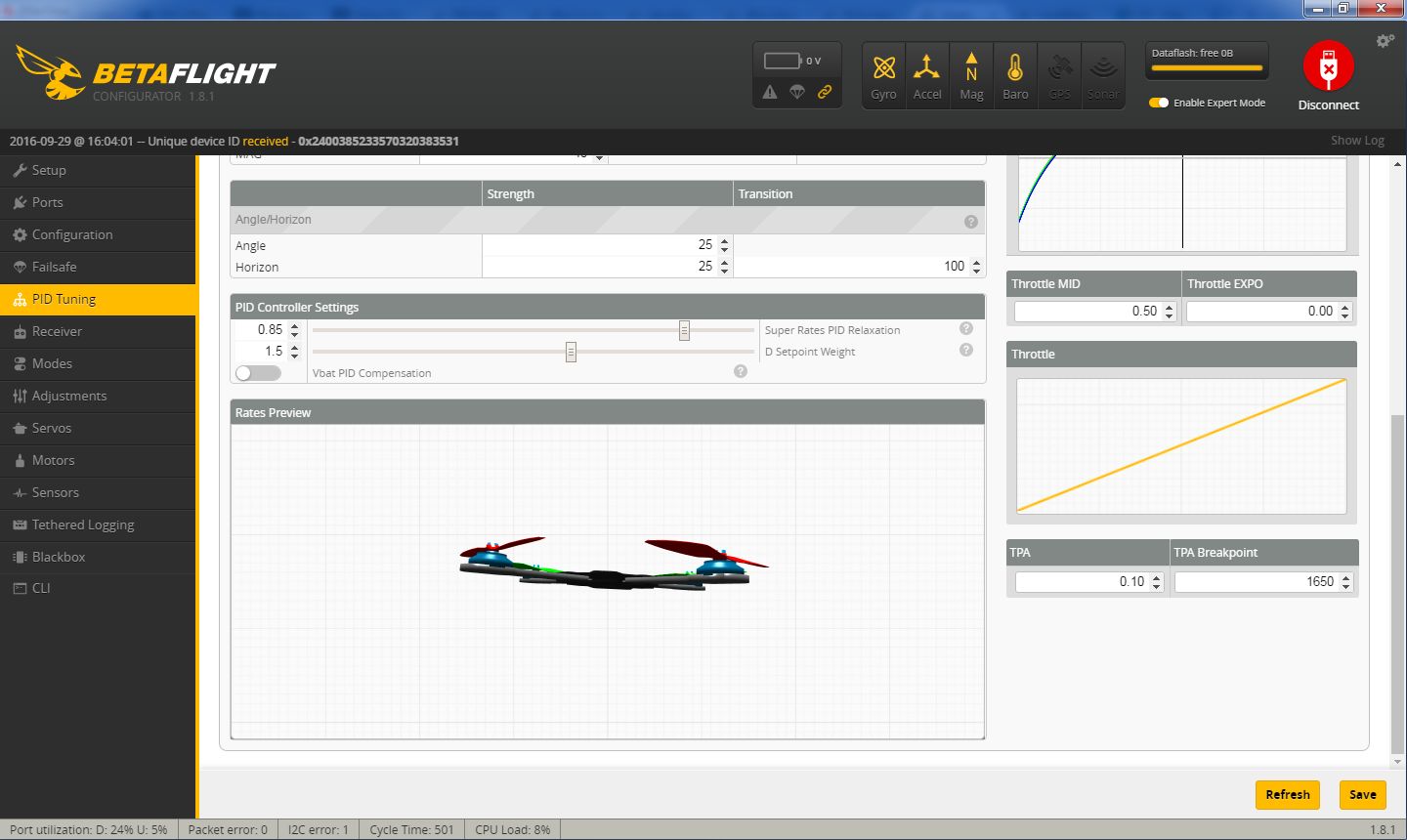The image size is (1407, 840).
Task: Open the settings gear icon
Action: [1385, 41]
